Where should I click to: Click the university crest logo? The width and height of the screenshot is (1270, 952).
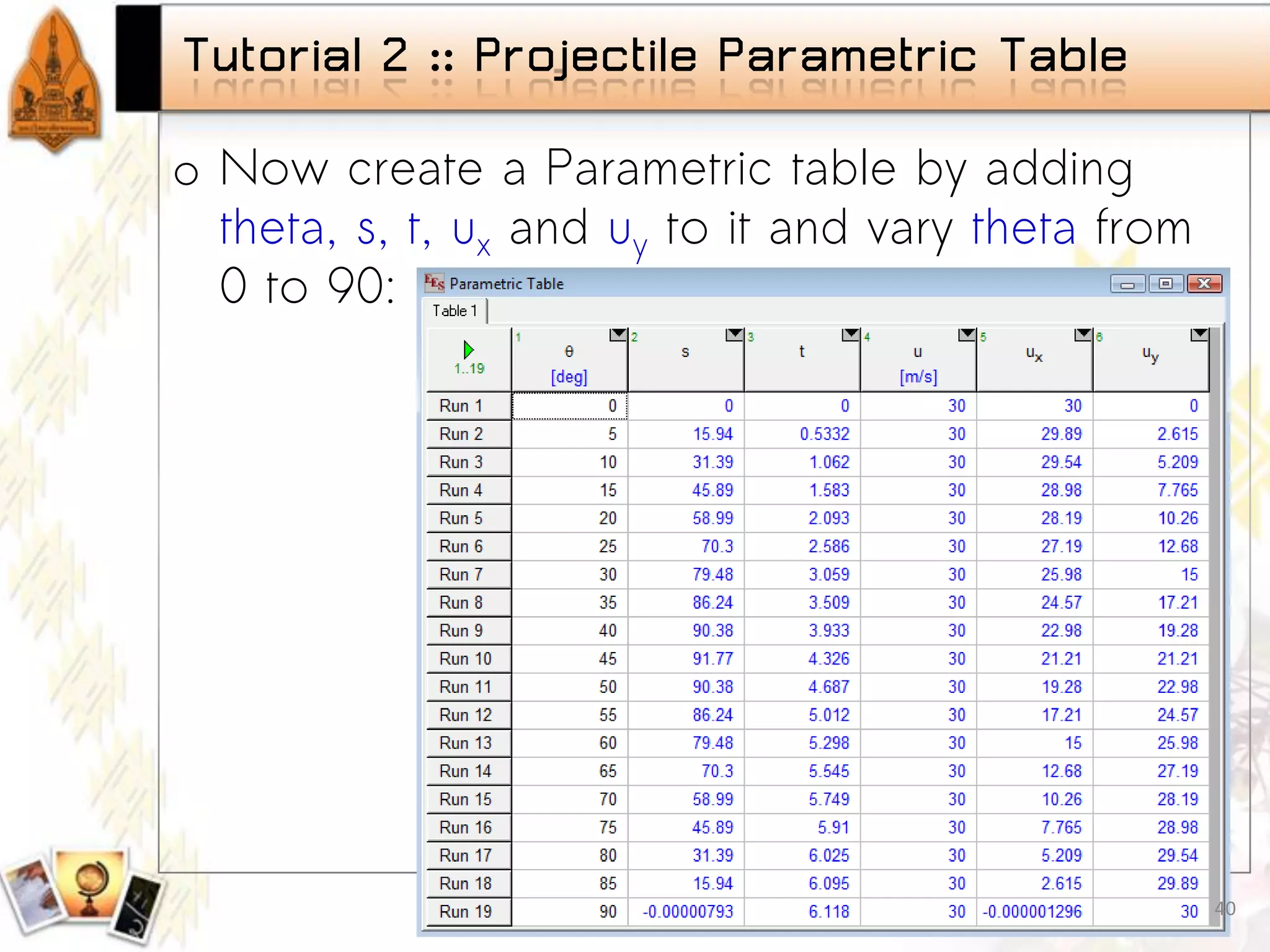[x=55, y=79]
